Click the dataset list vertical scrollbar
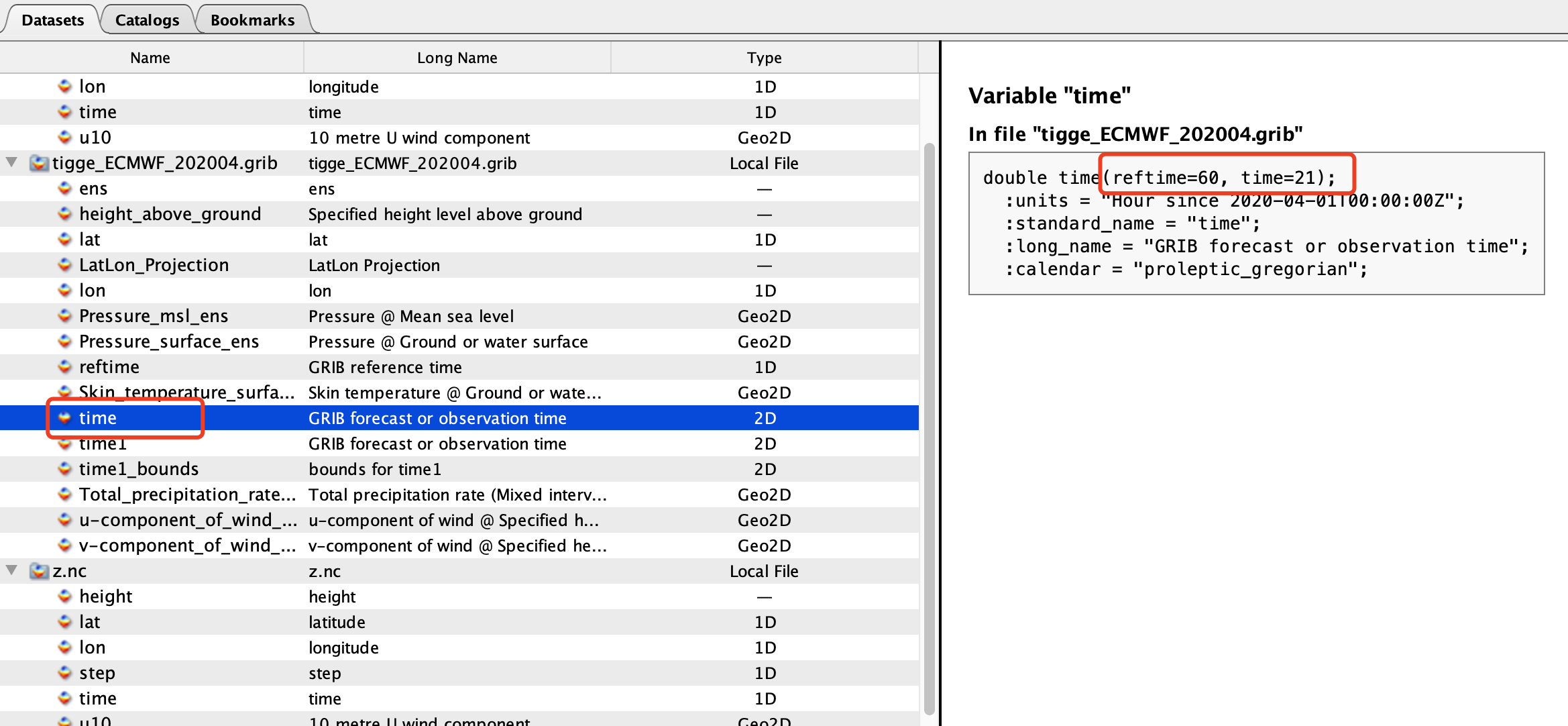 pos(929,429)
